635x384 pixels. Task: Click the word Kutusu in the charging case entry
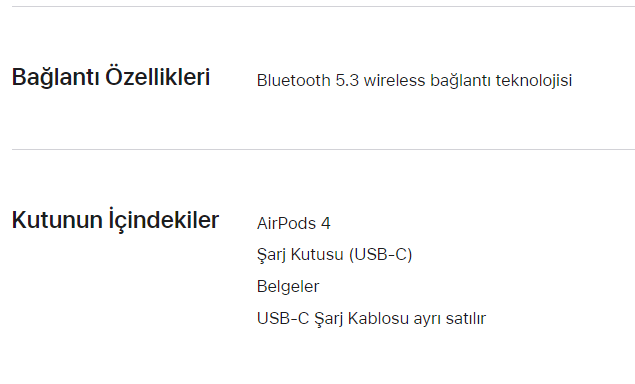(317, 255)
